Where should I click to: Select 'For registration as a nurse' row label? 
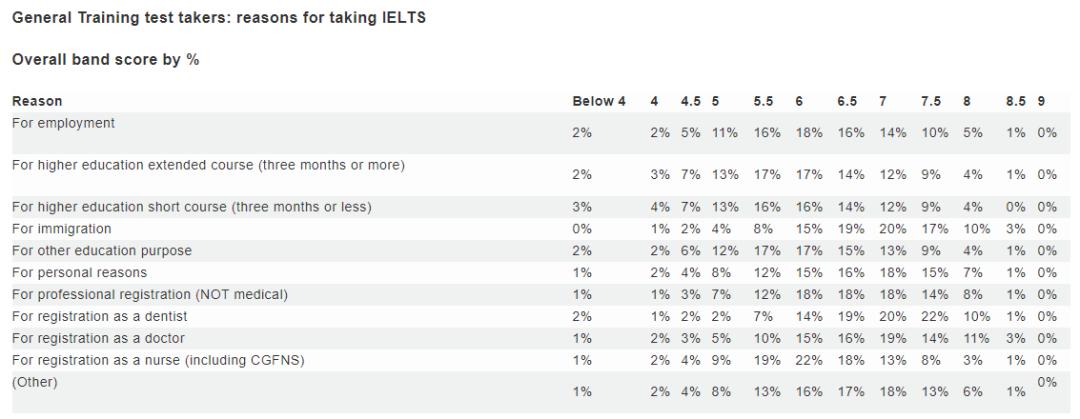click(158, 360)
